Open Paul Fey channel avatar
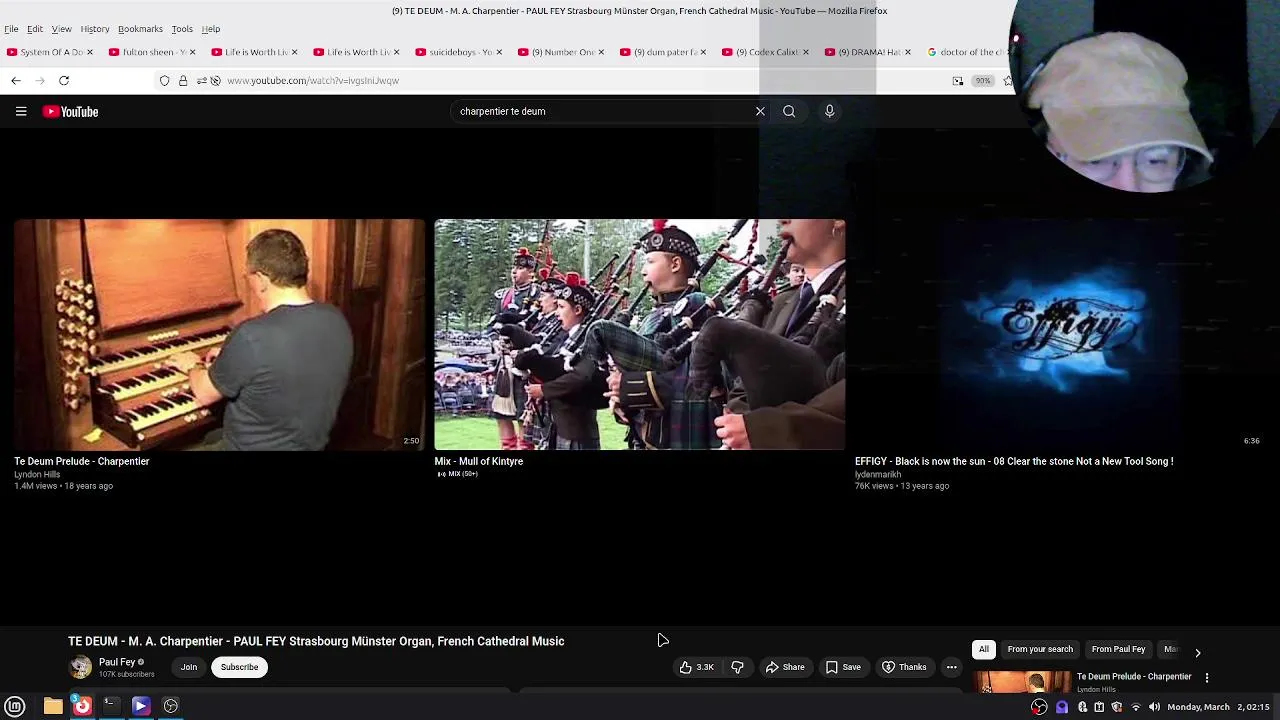This screenshot has height=720, width=1280. [80, 667]
